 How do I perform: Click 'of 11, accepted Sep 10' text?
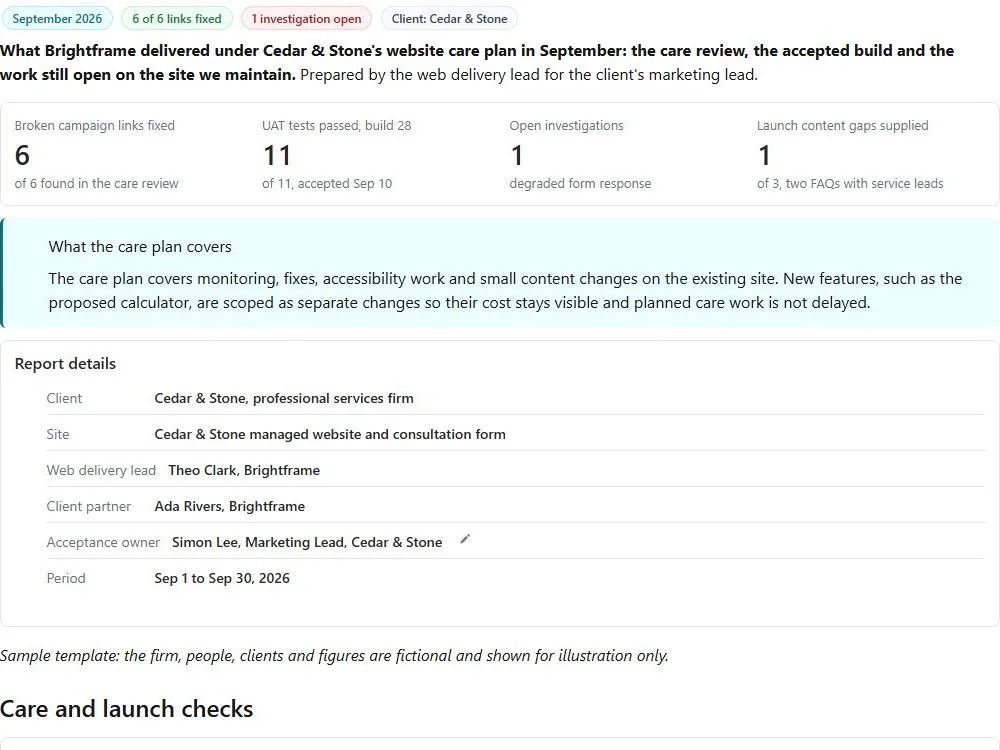coord(327,184)
